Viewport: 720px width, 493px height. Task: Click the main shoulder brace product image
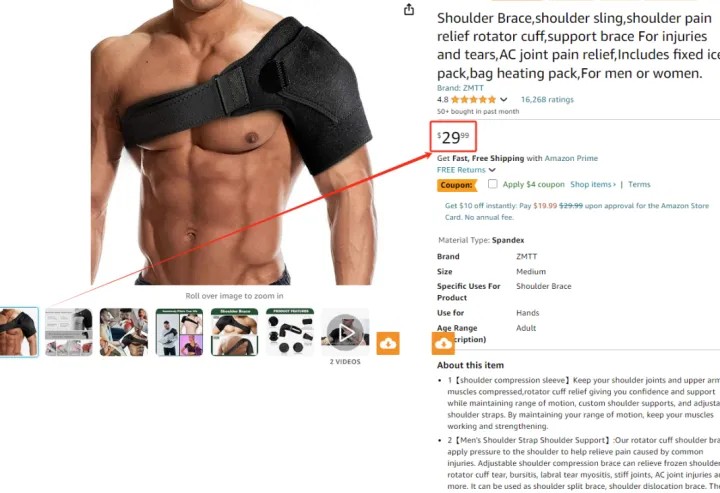pos(232,142)
